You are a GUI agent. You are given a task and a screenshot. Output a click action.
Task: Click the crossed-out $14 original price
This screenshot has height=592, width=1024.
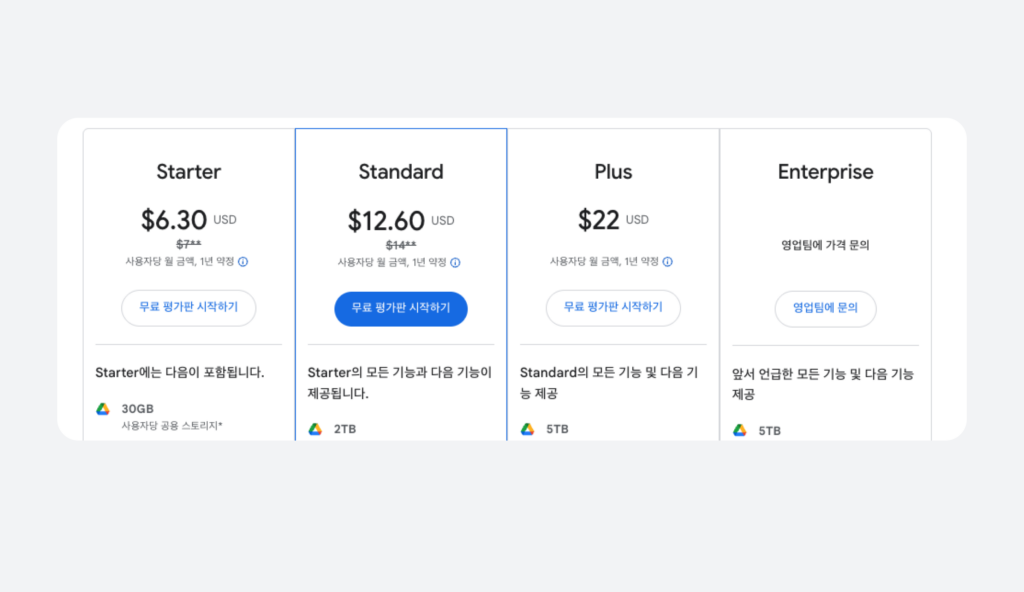pyautogui.click(x=401, y=245)
